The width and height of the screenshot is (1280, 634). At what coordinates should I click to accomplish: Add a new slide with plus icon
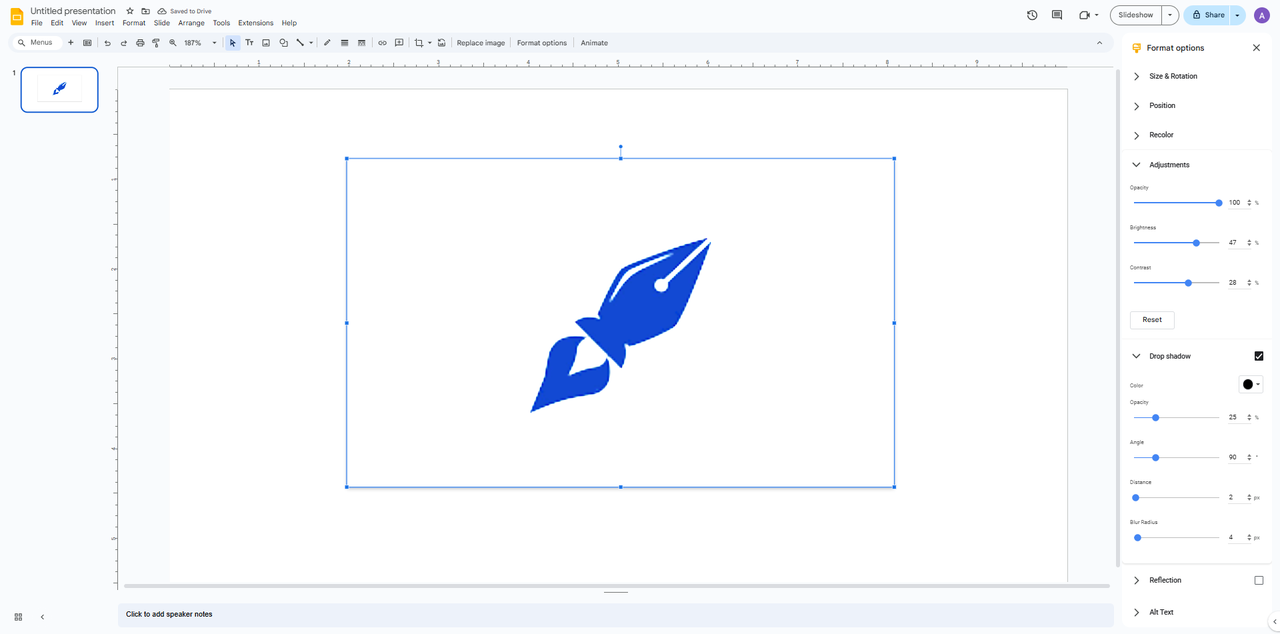point(71,43)
